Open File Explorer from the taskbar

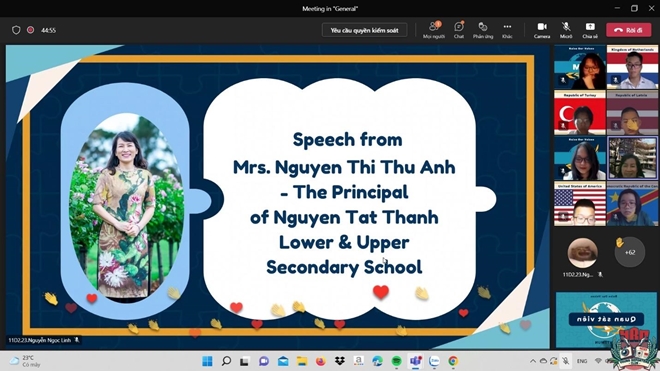pyautogui.click(x=302, y=361)
